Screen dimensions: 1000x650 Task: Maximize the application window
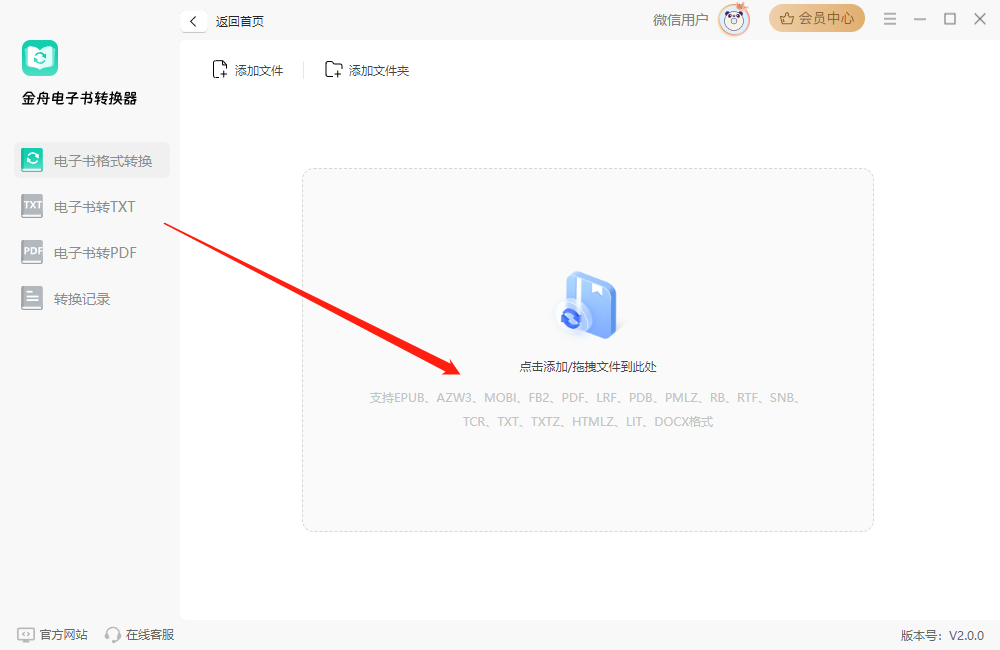point(950,19)
